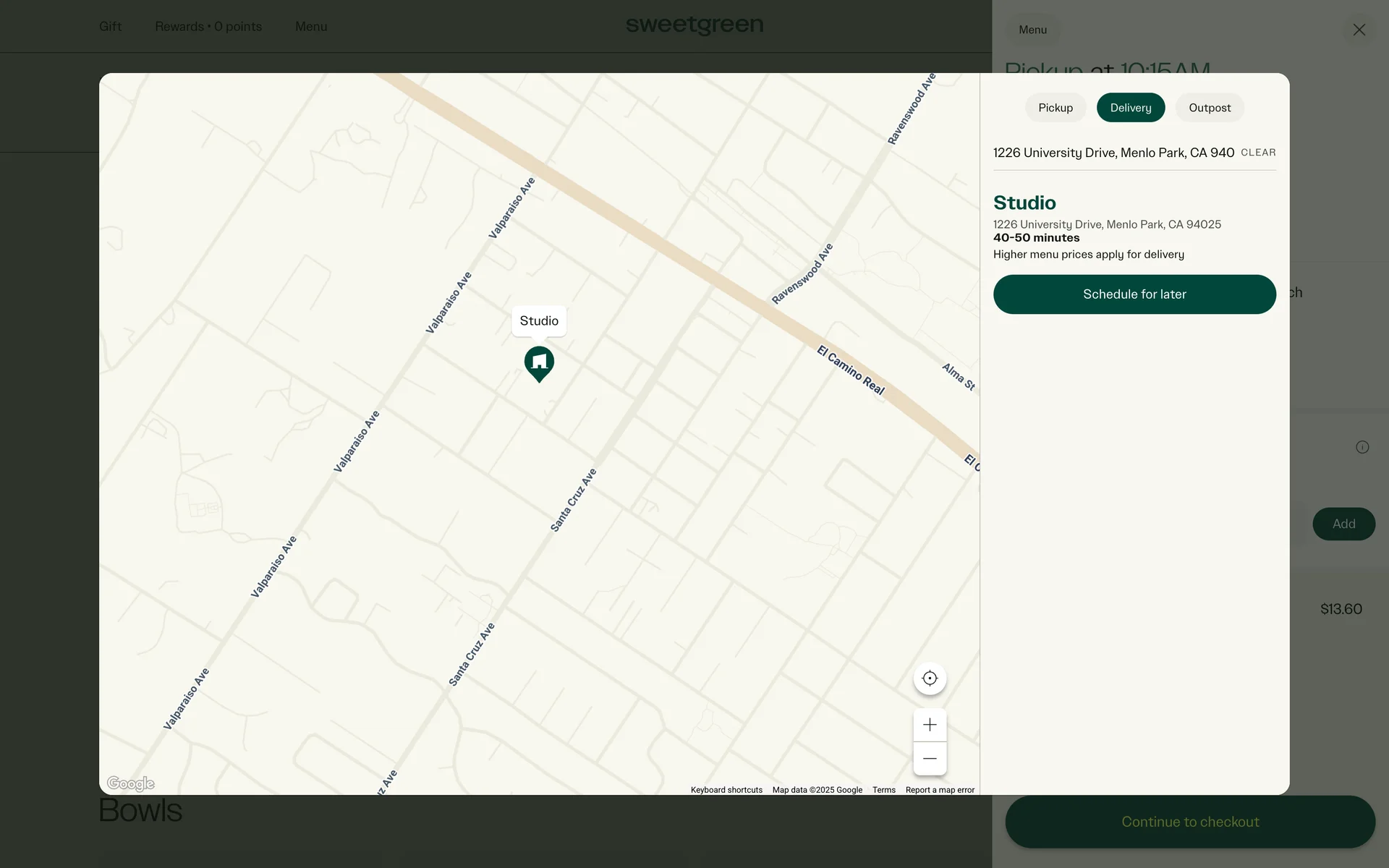The width and height of the screenshot is (1389, 868).
Task: Zoom in on the map
Action: coord(930,725)
